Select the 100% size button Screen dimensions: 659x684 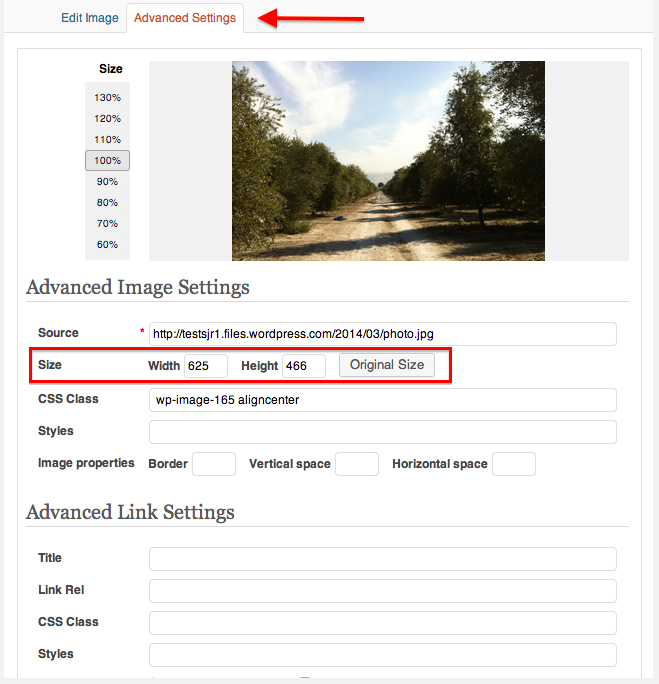click(107, 160)
